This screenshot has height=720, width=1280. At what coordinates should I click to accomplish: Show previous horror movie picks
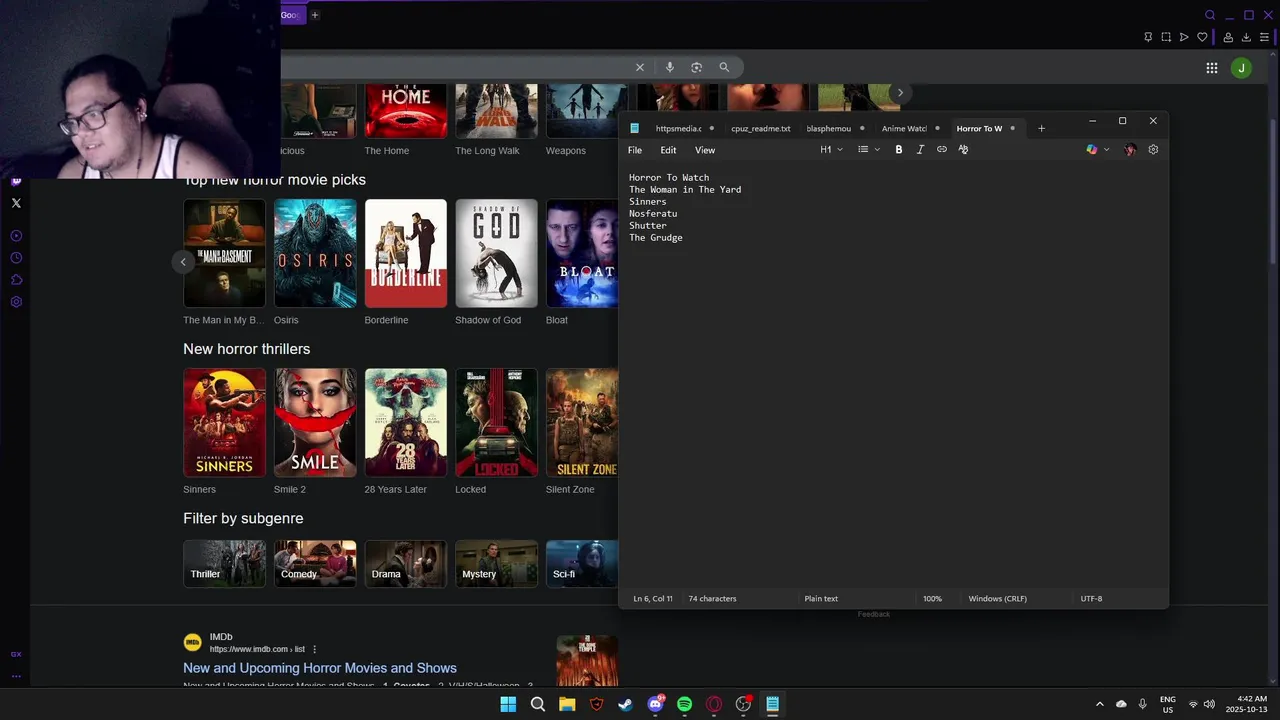[183, 262]
